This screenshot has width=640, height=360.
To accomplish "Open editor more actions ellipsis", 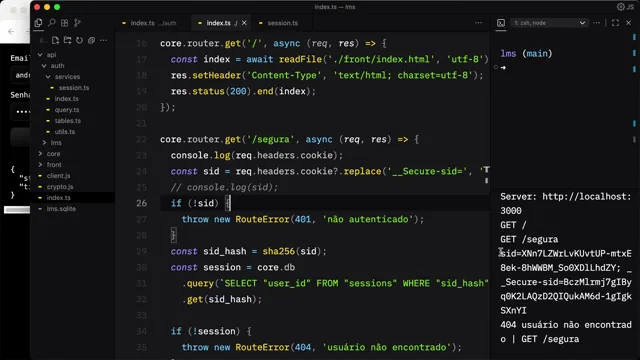I will click(478, 23).
